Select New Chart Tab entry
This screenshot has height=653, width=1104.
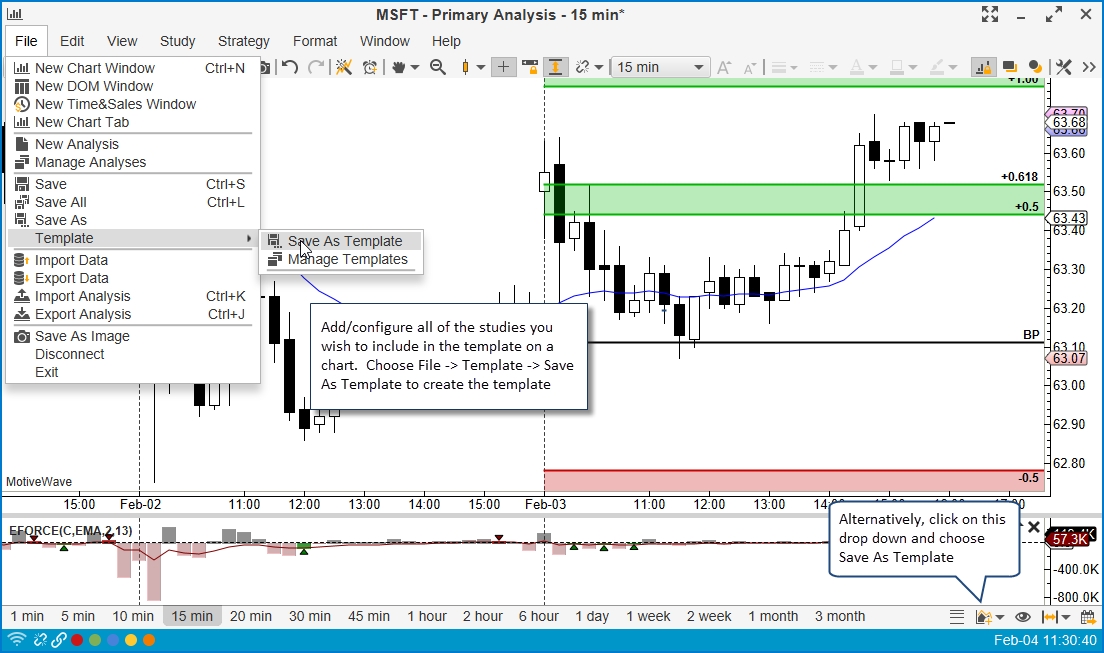[x=132, y=123]
